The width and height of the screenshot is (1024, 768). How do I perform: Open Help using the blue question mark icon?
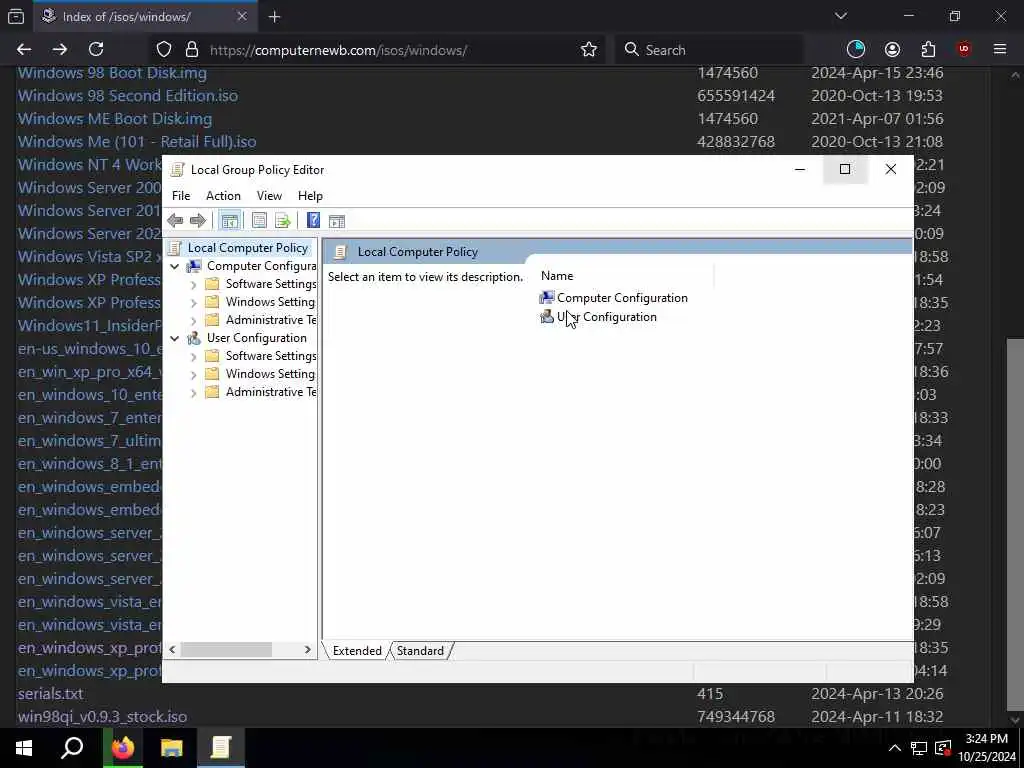click(x=313, y=221)
